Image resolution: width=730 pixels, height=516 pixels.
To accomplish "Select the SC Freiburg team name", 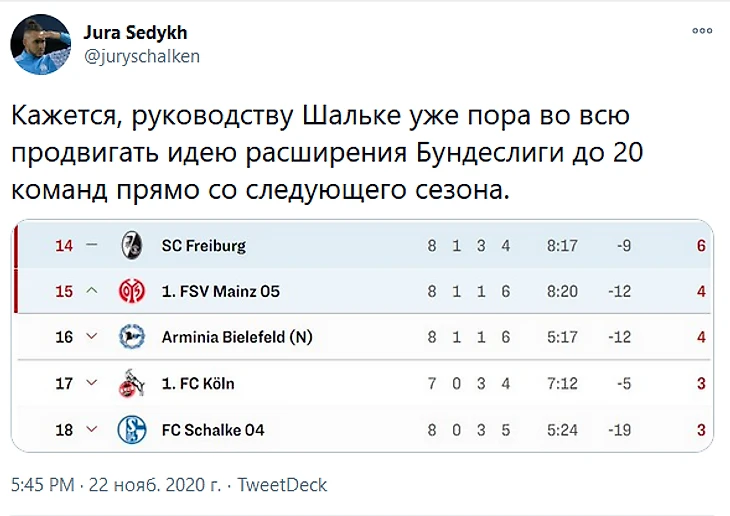I will (x=203, y=246).
